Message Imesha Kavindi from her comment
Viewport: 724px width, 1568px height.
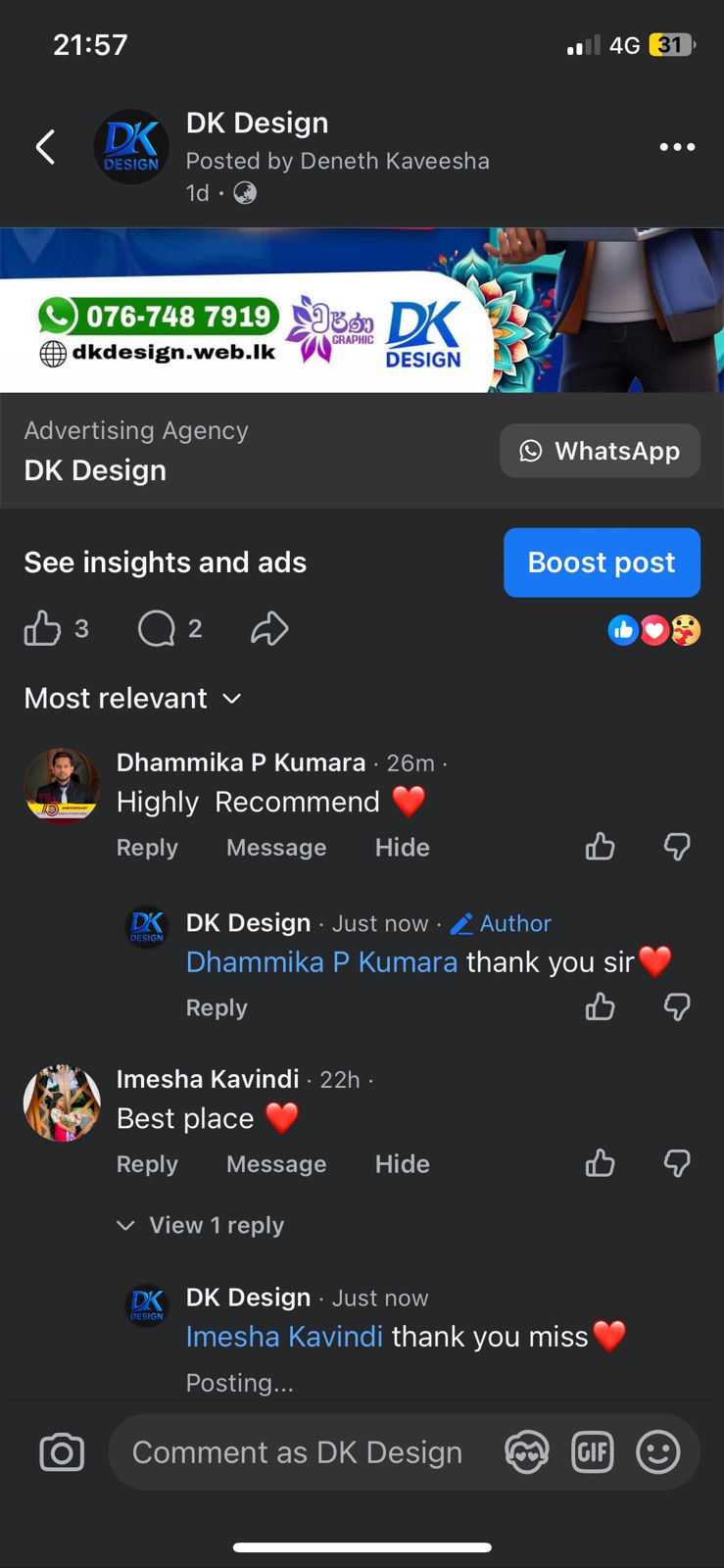(276, 1164)
